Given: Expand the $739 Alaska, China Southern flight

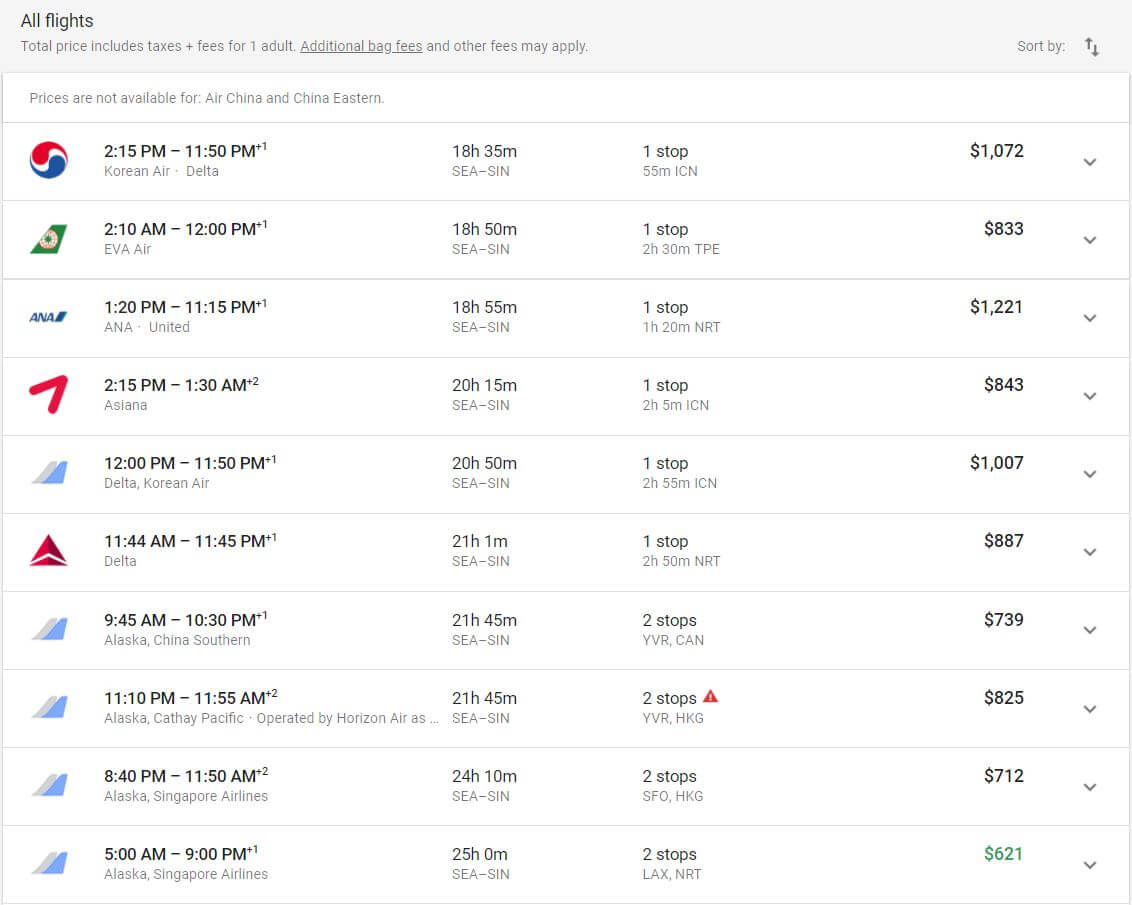Looking at the screenshot, I should [x=1090, y=629].
